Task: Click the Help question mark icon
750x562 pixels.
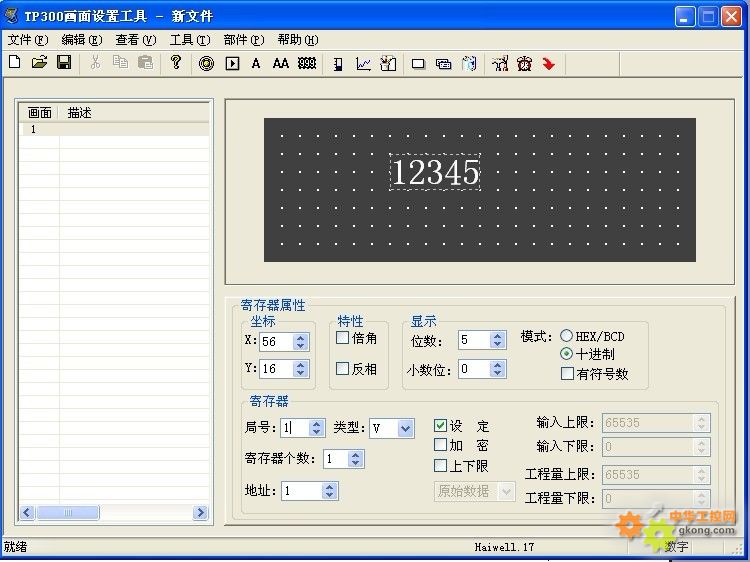Action: (x=176, y=62)
